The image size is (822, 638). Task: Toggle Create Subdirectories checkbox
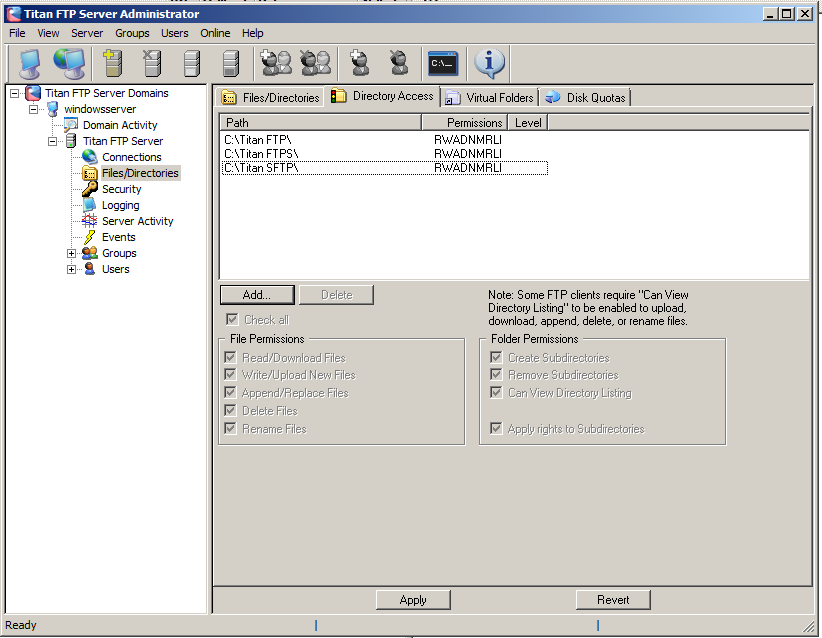point(496,358)
